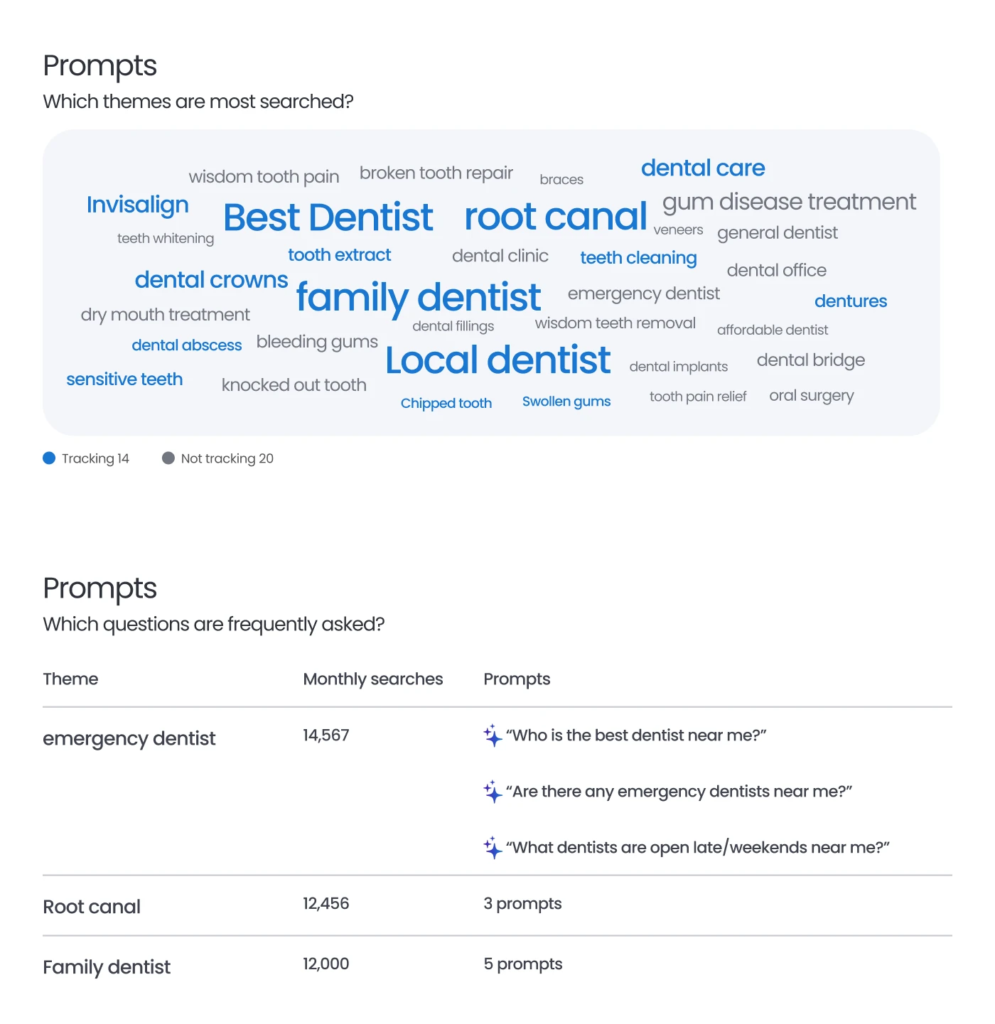Click the gray Not tracking 20 legend dot

point(168,459)
